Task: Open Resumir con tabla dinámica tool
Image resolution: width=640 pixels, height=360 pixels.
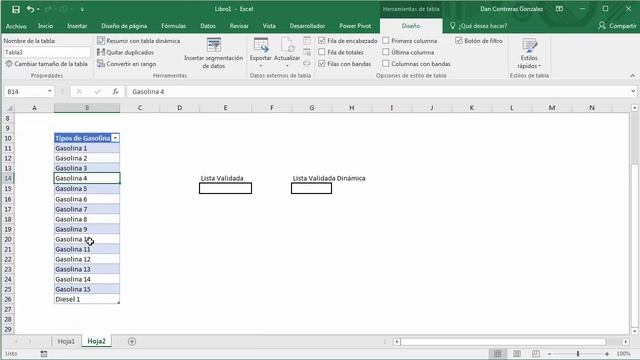Action: [138, 41]
